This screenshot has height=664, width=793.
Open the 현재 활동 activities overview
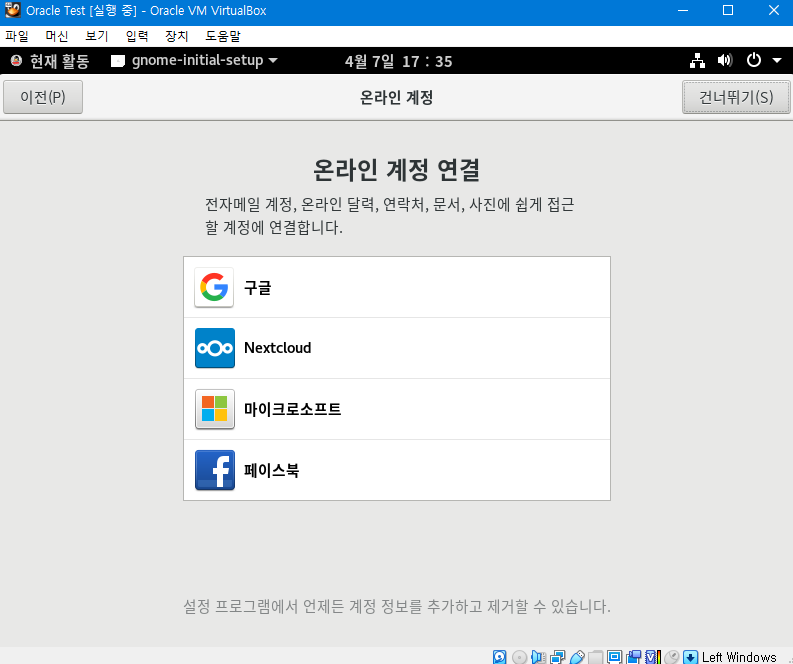point(50,61)
